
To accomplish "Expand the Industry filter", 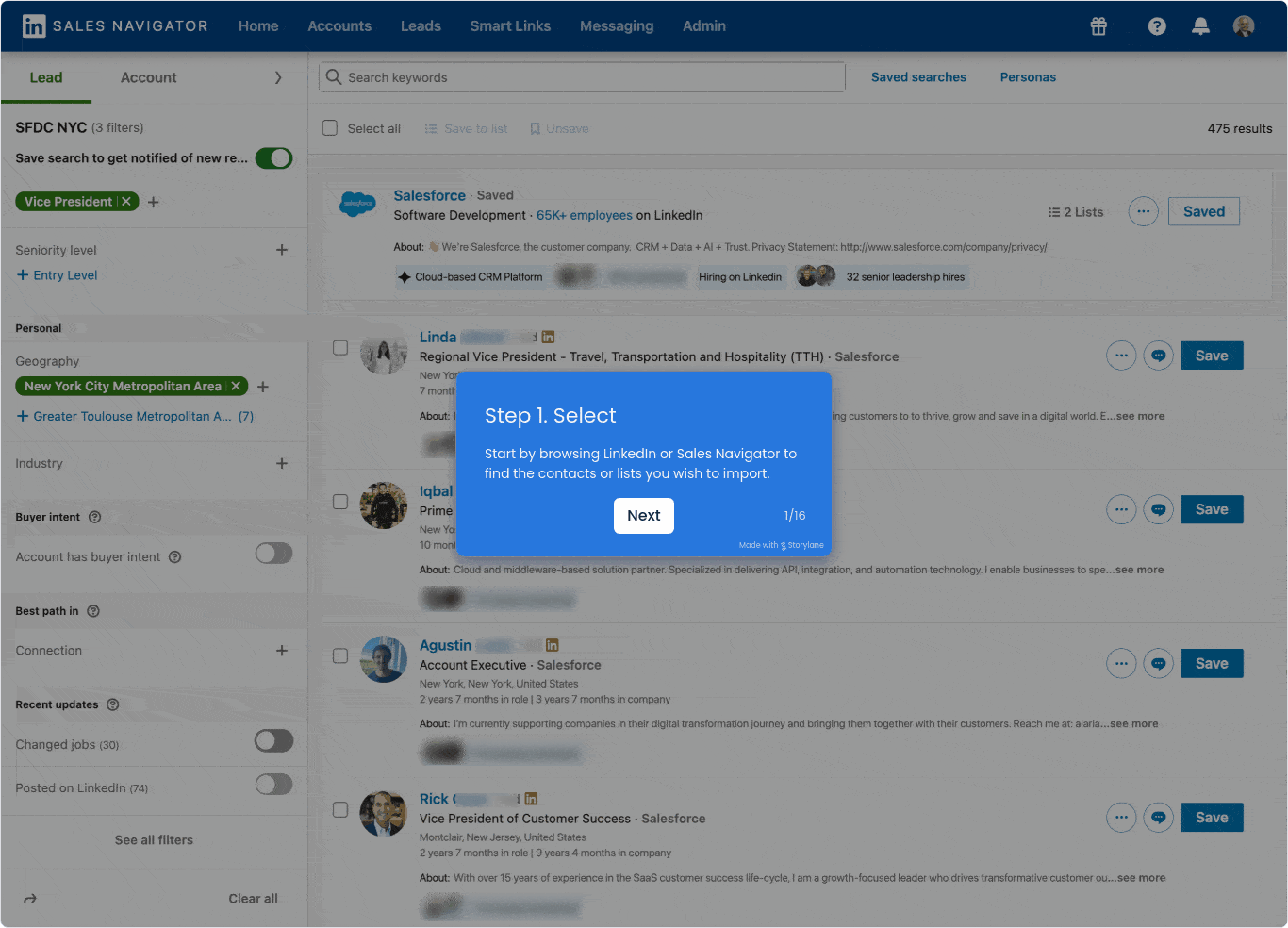I will 281,463.
